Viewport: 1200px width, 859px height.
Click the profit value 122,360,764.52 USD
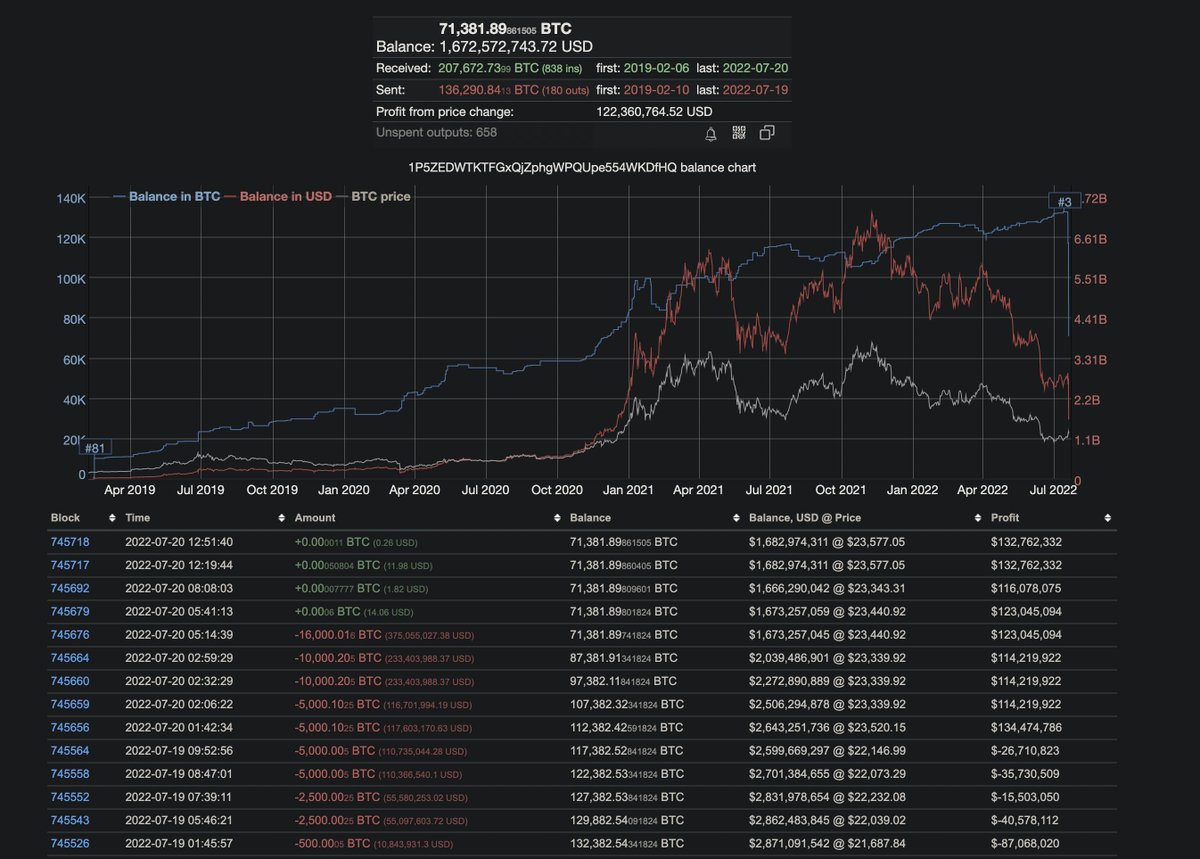pyautogui.click(x=654, y=112)
